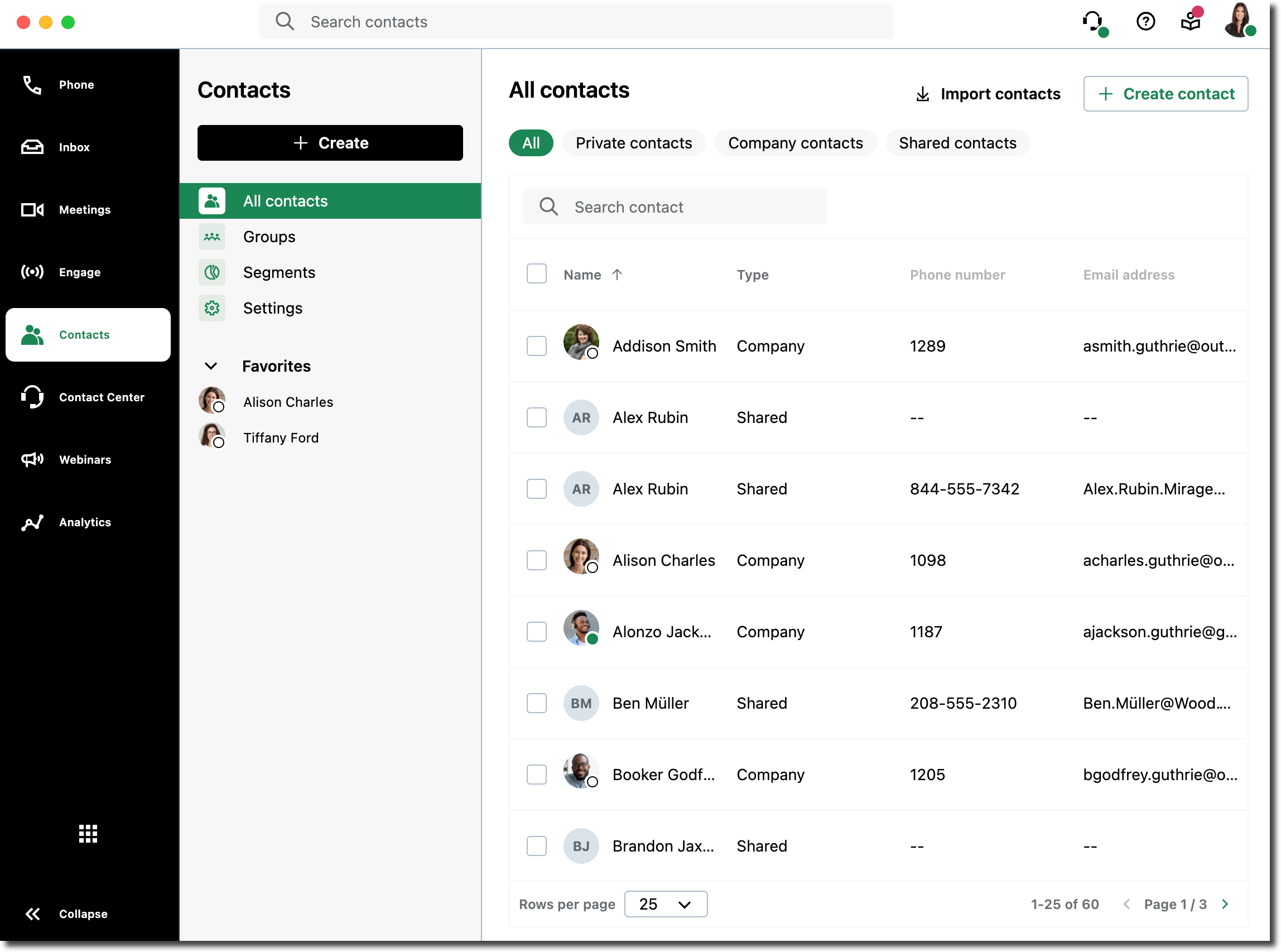Click Addison Smith's avatar photo

click(x=581, y=342)
